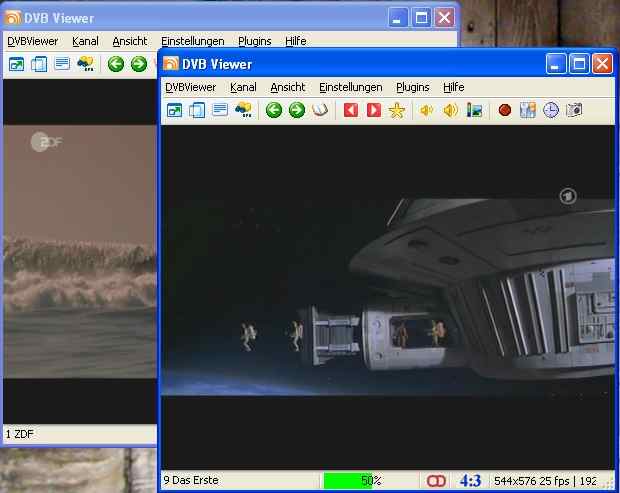Open Ansicht menu in back window
Viewport: 620px width, 493px height.
coord(130,41)
